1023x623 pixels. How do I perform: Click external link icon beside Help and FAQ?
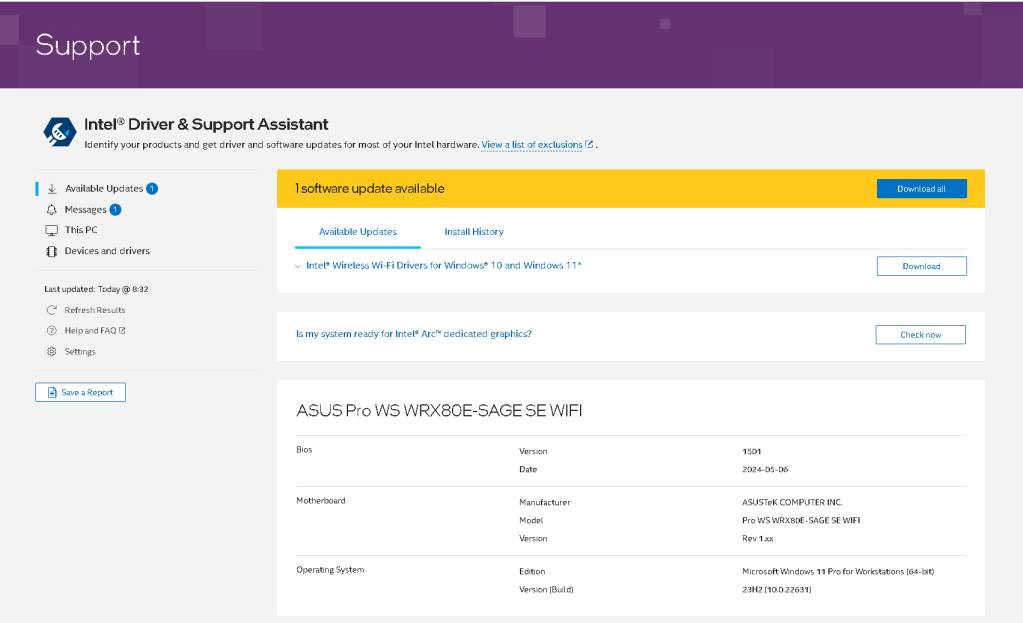tap(122, 330)
